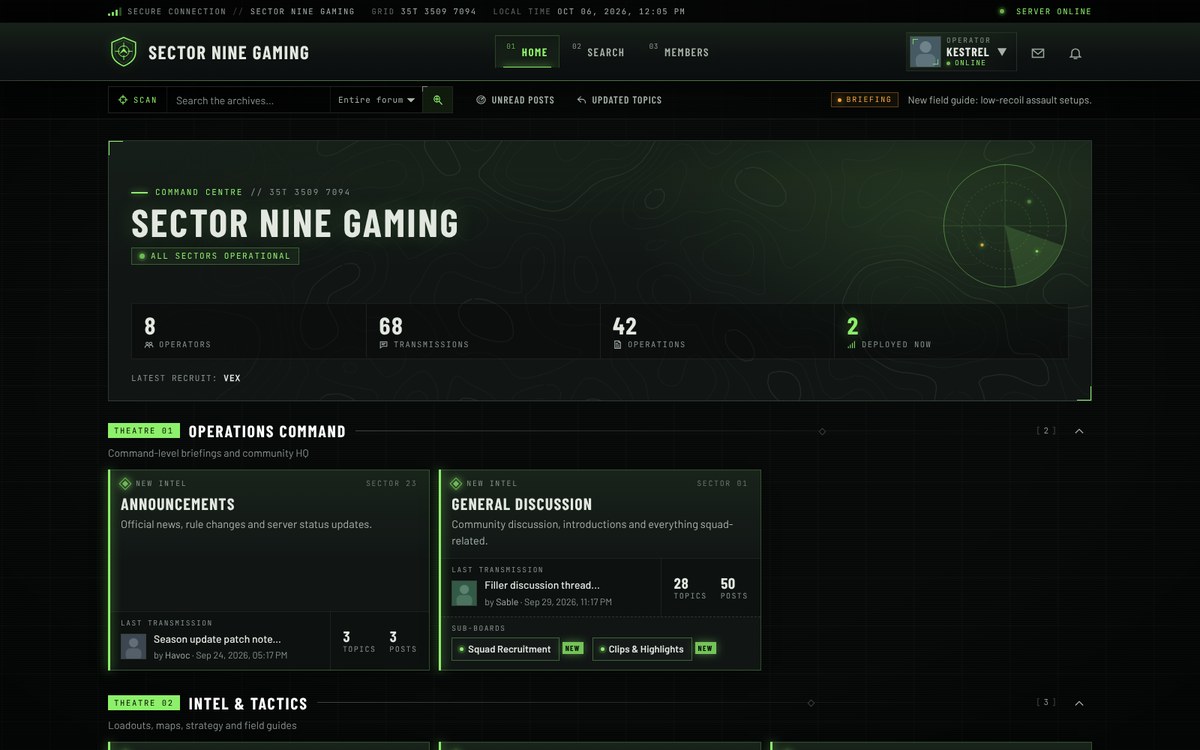This screenshot has width=1200, height=750.
Task: Open the Squad Recruitment sub-board
Action: tap(505, 649)
